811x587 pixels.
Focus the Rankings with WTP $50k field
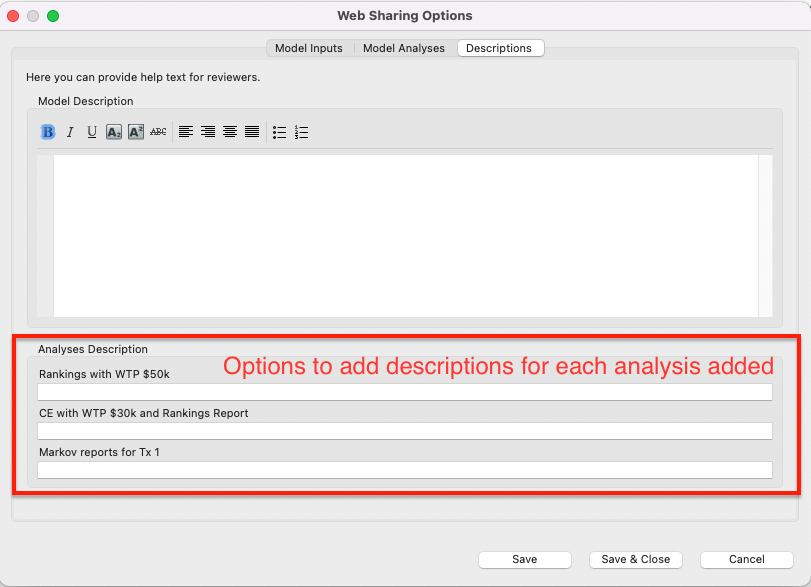[404, 392]
